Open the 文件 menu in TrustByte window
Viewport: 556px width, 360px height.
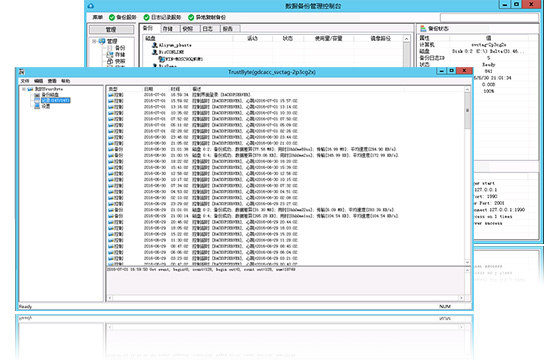click(25, 81)
